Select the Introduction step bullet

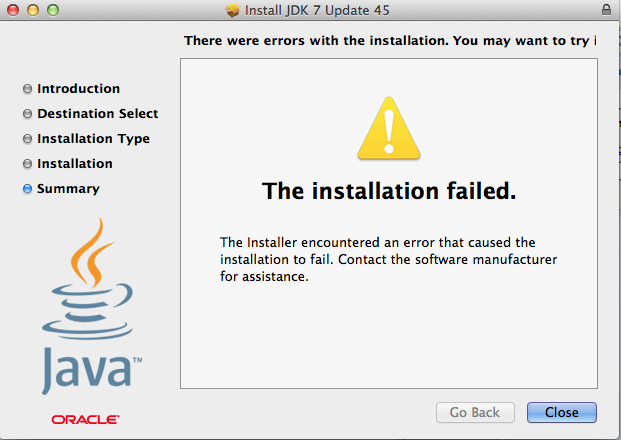[x=27, y=89]
